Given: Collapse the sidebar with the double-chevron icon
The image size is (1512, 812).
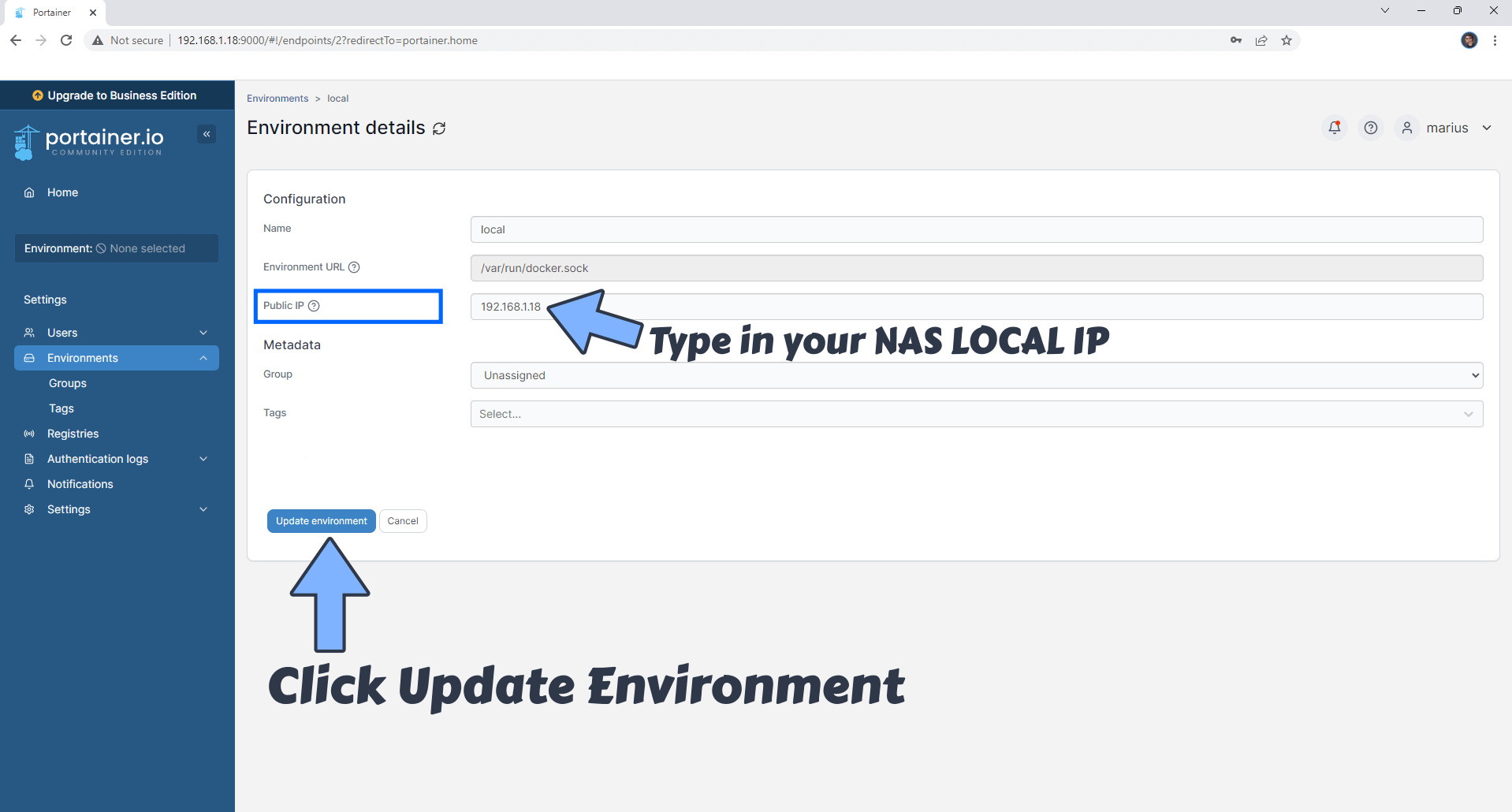Looking at the screenshot, I should (x=207, y=134).
